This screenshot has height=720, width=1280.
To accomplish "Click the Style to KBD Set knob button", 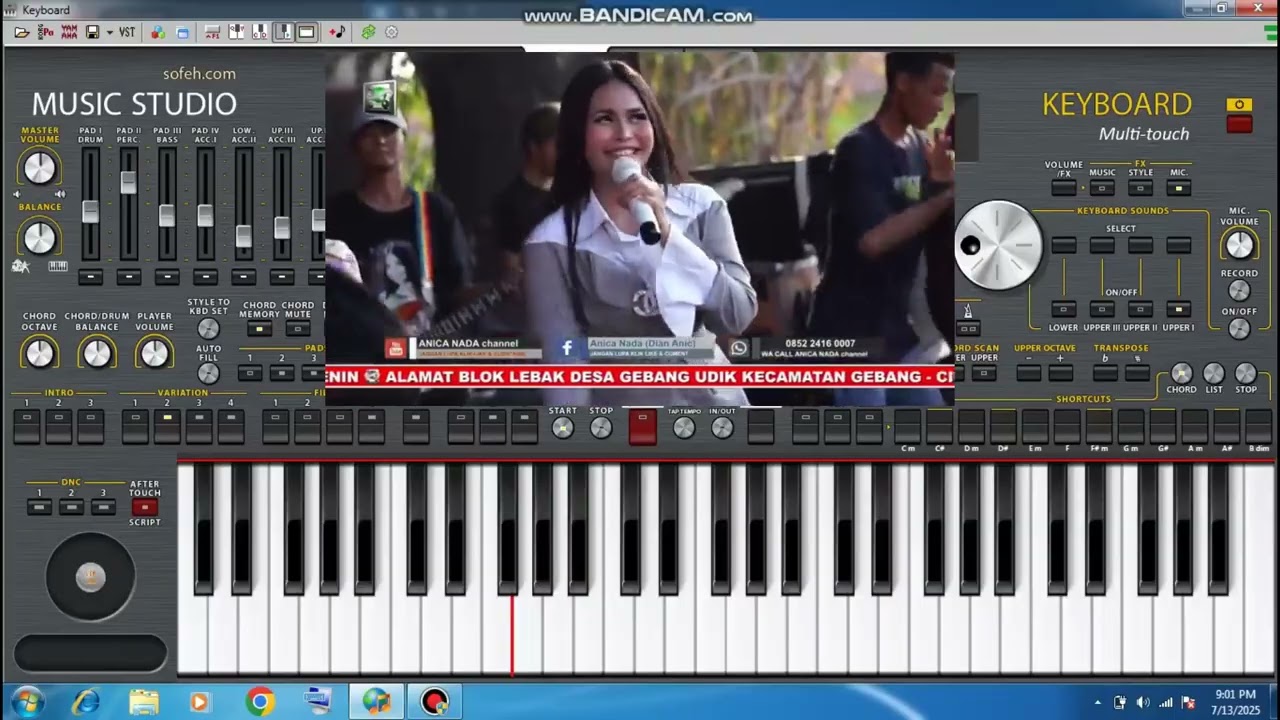I will (208, 328).
